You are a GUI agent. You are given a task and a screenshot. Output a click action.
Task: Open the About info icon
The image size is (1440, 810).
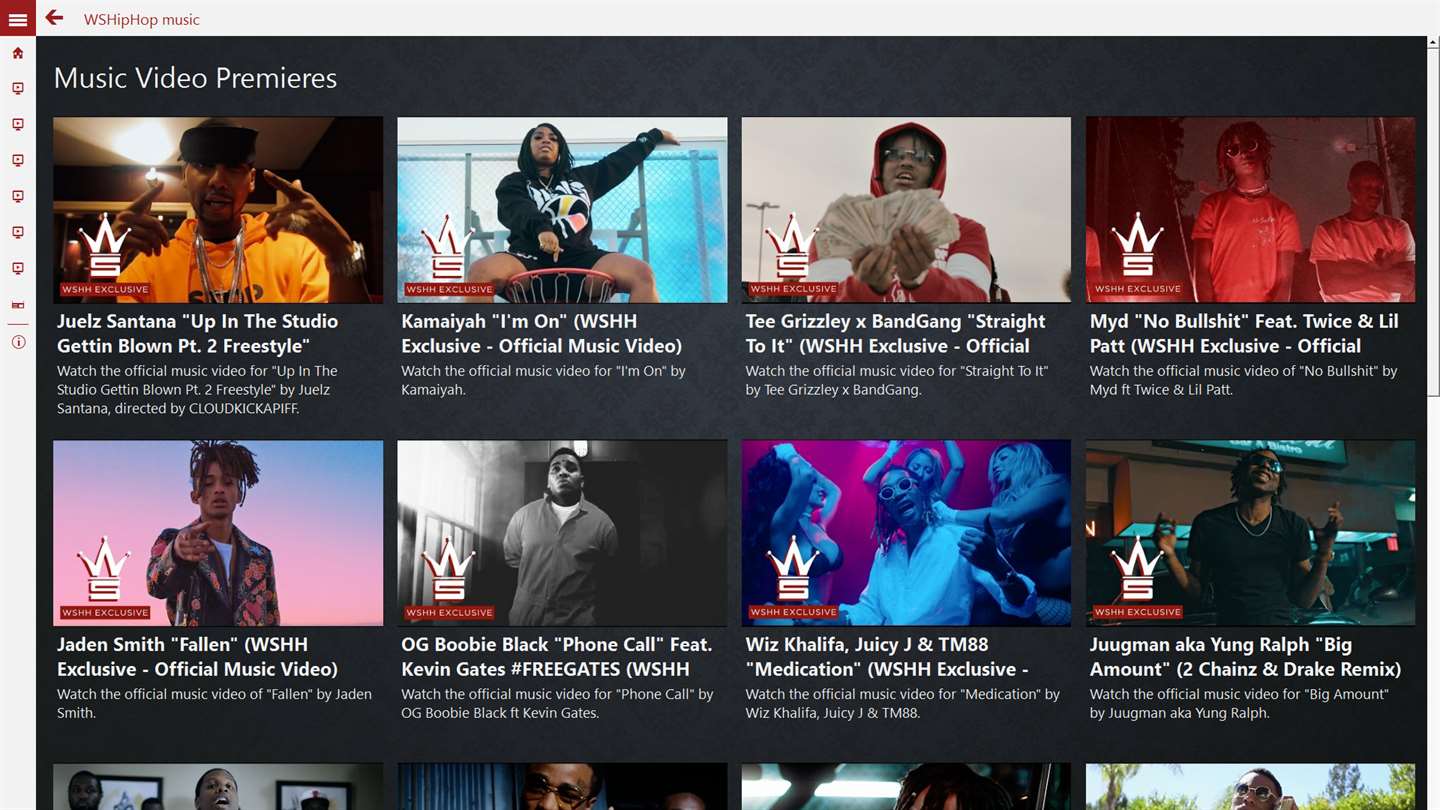(18, 342)
